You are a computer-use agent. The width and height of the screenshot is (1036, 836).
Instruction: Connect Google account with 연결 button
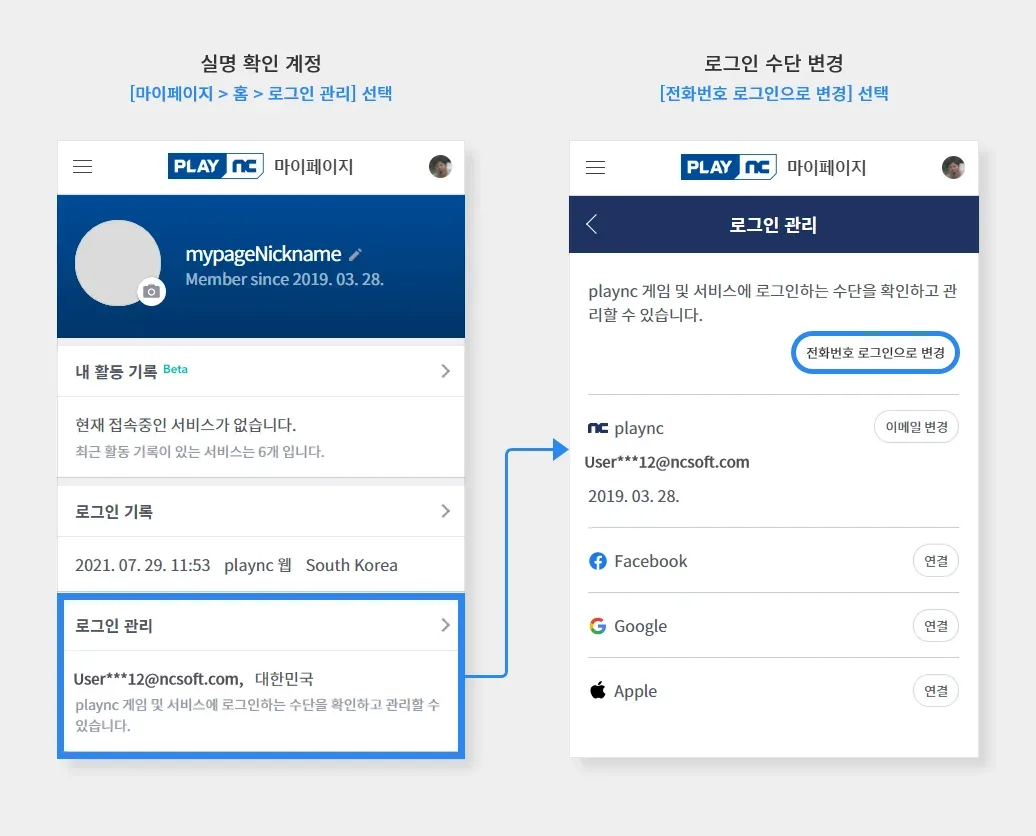point(936,626)
